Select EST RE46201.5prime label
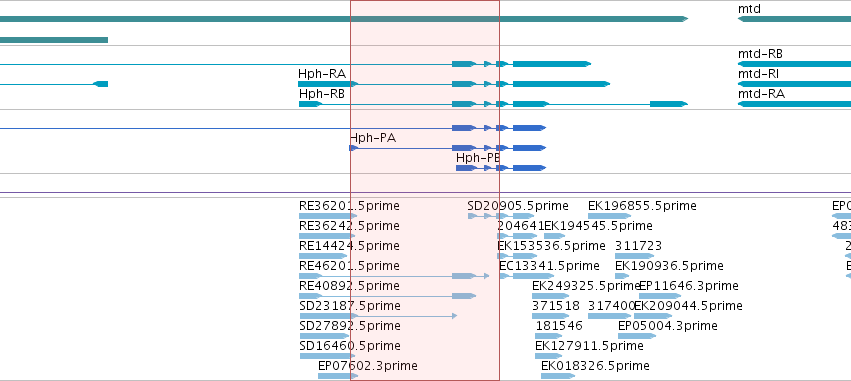 (349, 266)
